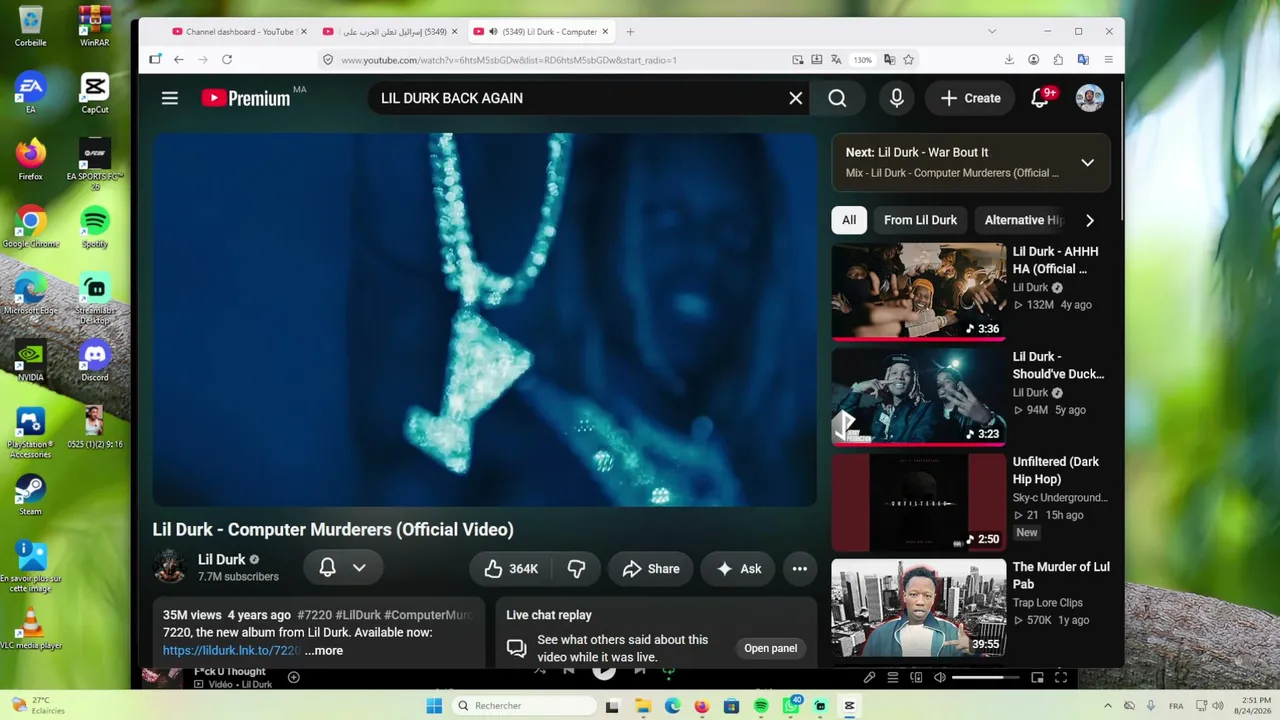The image size is (1280, 720).
Task: Show hidden system tray icons
Action: 1107,706
